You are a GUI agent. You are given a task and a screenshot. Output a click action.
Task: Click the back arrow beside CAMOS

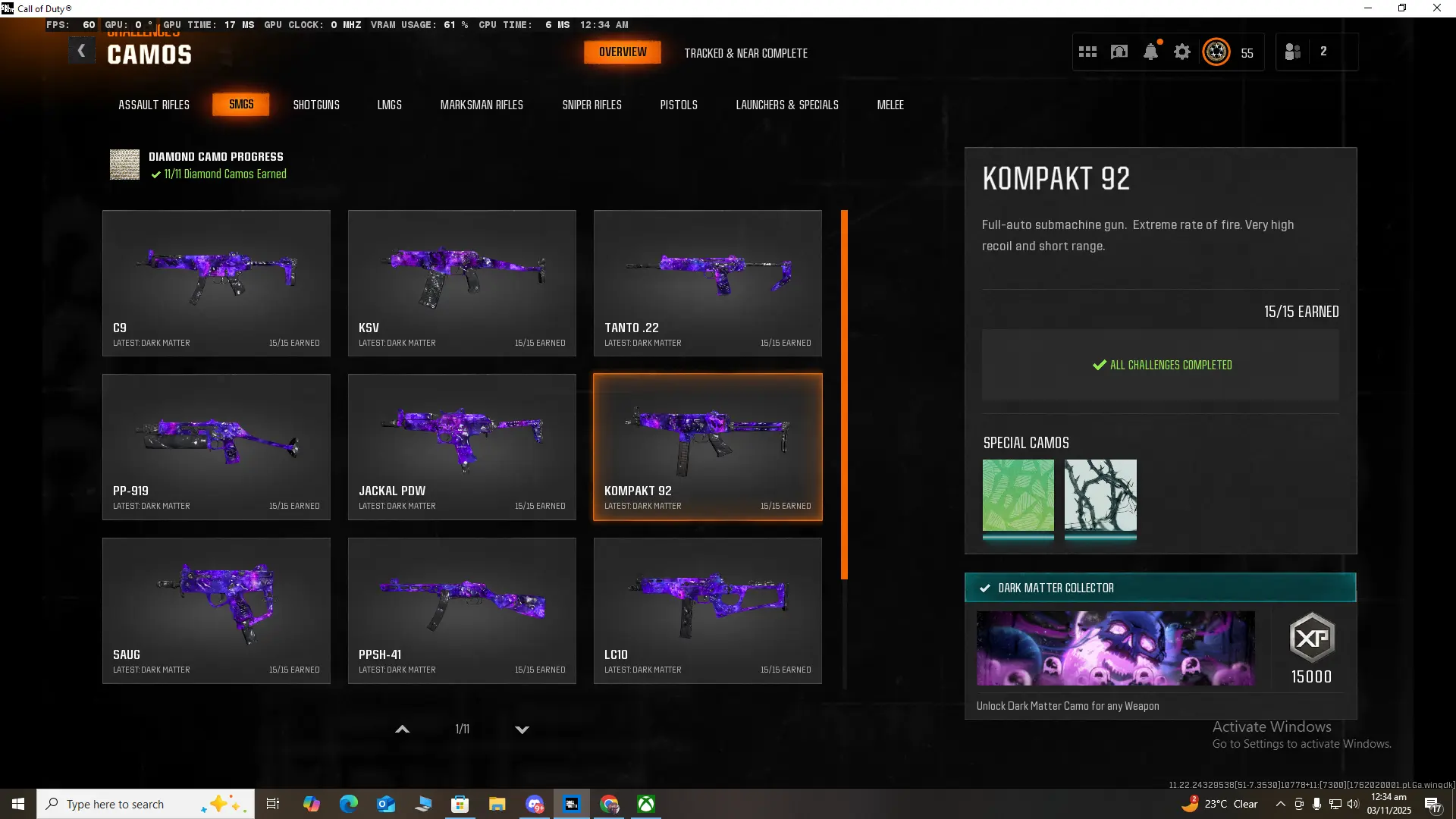(x=82, y=52)
